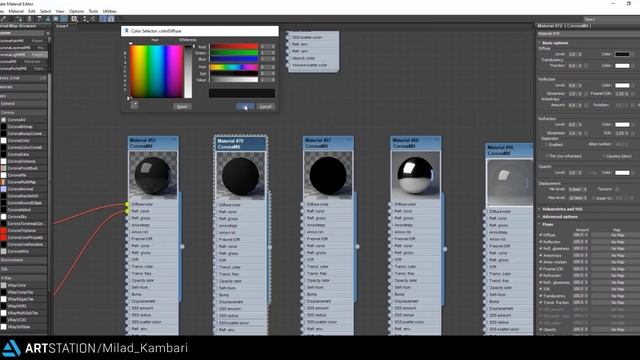Select CoronaTriplanar map in the browser
The height and width of the screenshot is (360, 640).
point(24,231)
